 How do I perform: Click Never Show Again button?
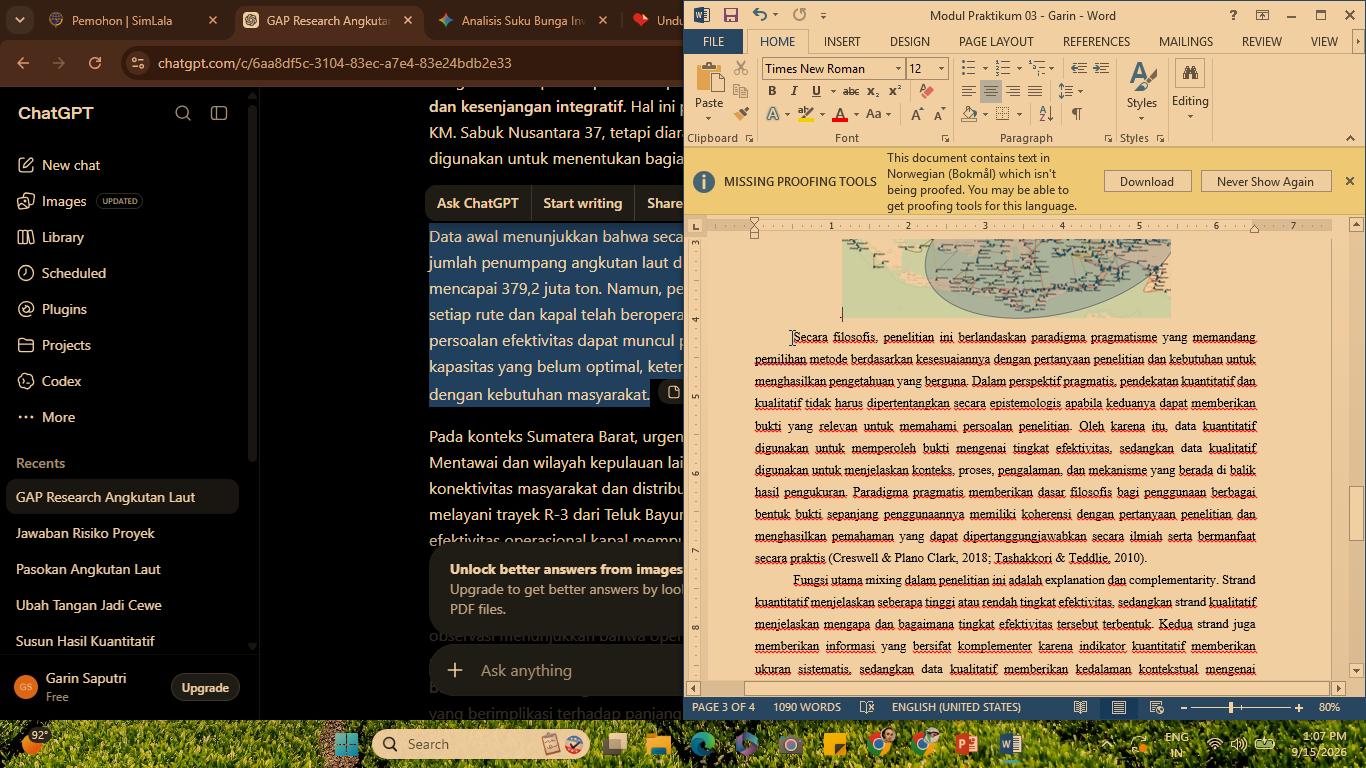point(1265,181)
